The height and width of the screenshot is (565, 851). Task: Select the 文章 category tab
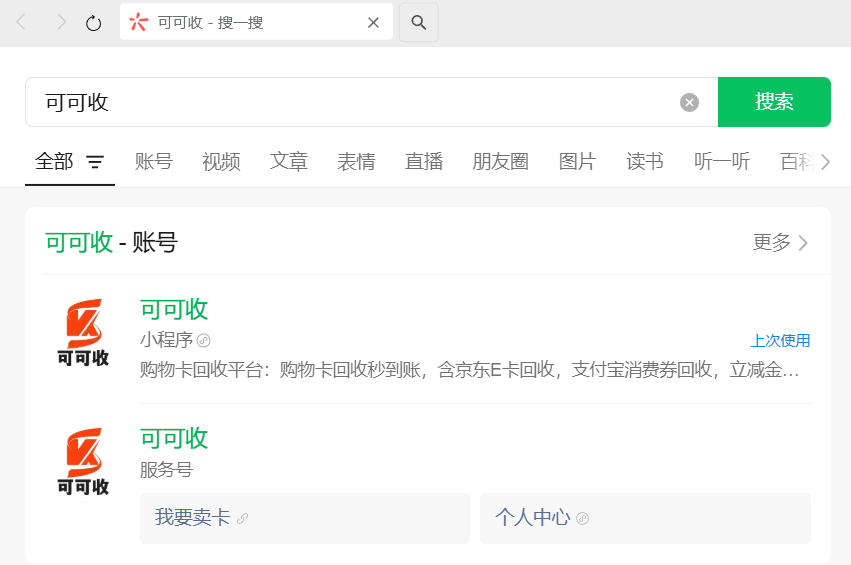(x=289, y=162)
